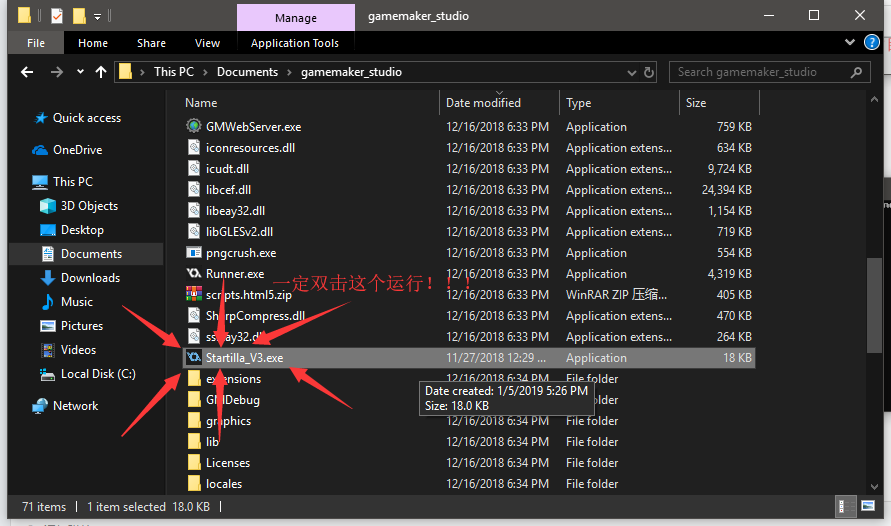Switch to large icons view layout
The image size is (891, 526).
(x=867, y=506)
